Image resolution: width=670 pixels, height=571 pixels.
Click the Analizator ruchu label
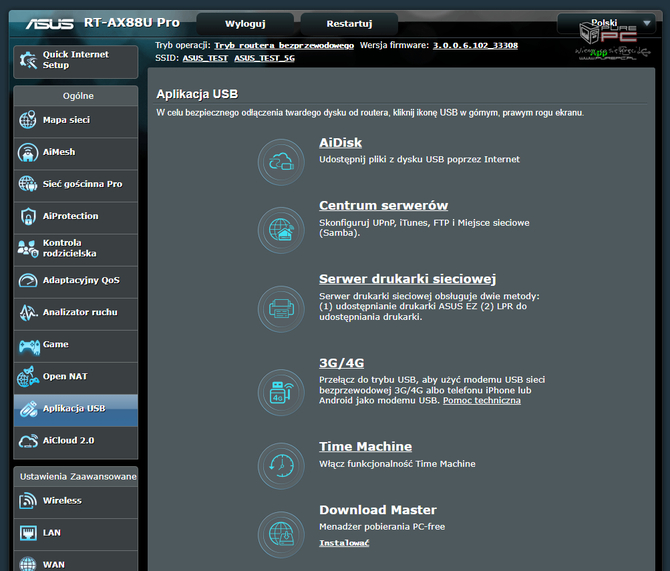coord(80,312)
